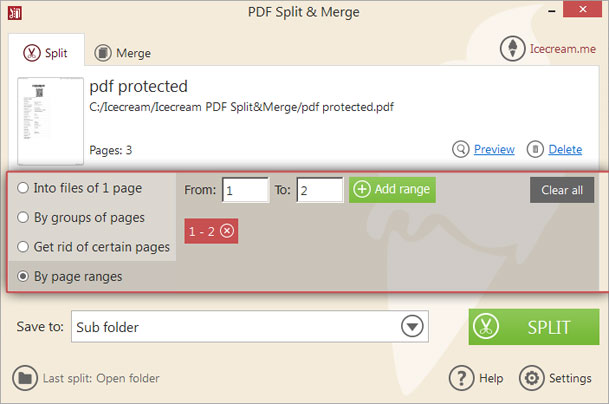Select the By page ranges option
The image size is (609, 404).
click(21, 276)
